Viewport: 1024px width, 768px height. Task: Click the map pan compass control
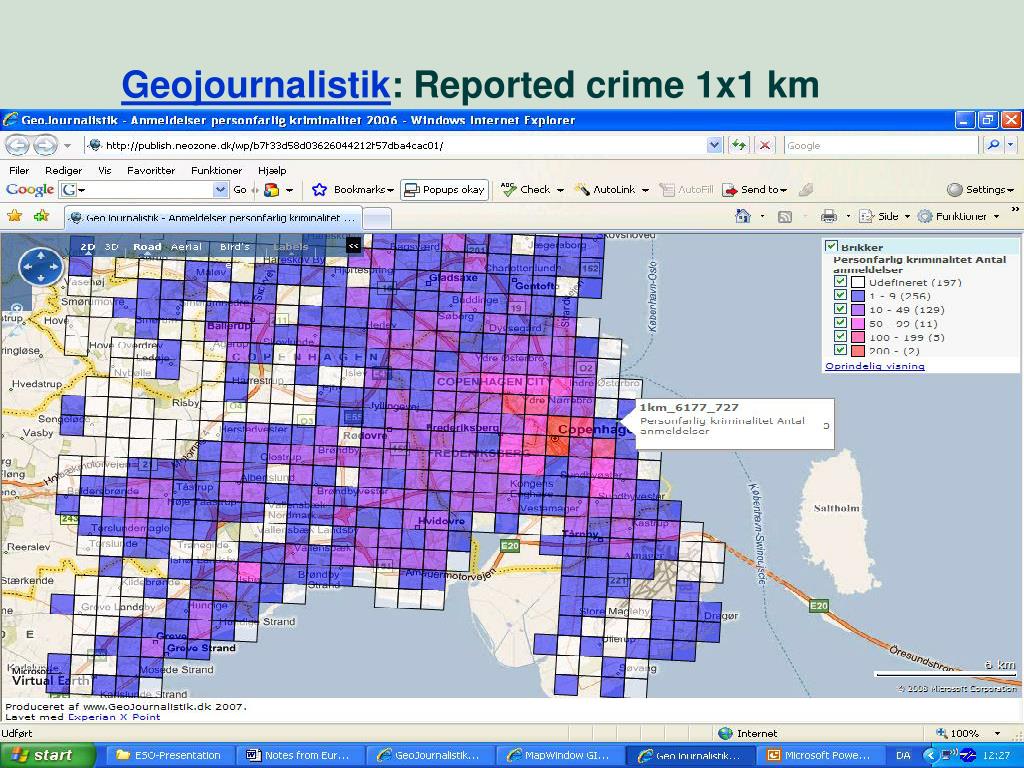click(x=40, y=266)
